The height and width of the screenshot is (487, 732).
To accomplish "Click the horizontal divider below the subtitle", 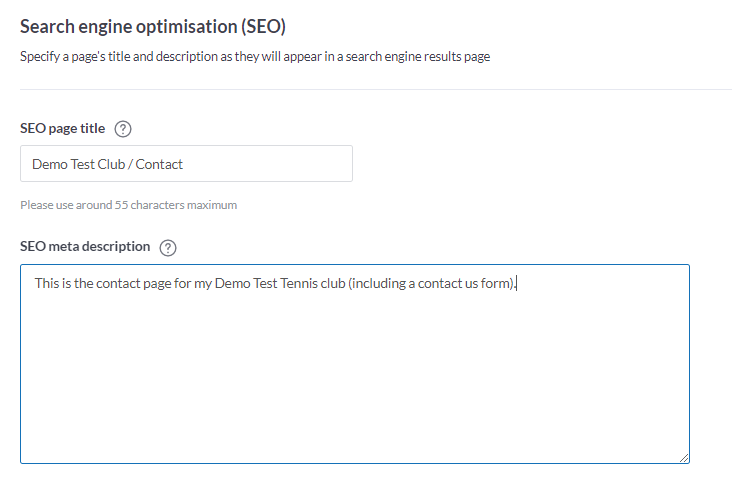I will pyautogui.click(x=376, y=89).
